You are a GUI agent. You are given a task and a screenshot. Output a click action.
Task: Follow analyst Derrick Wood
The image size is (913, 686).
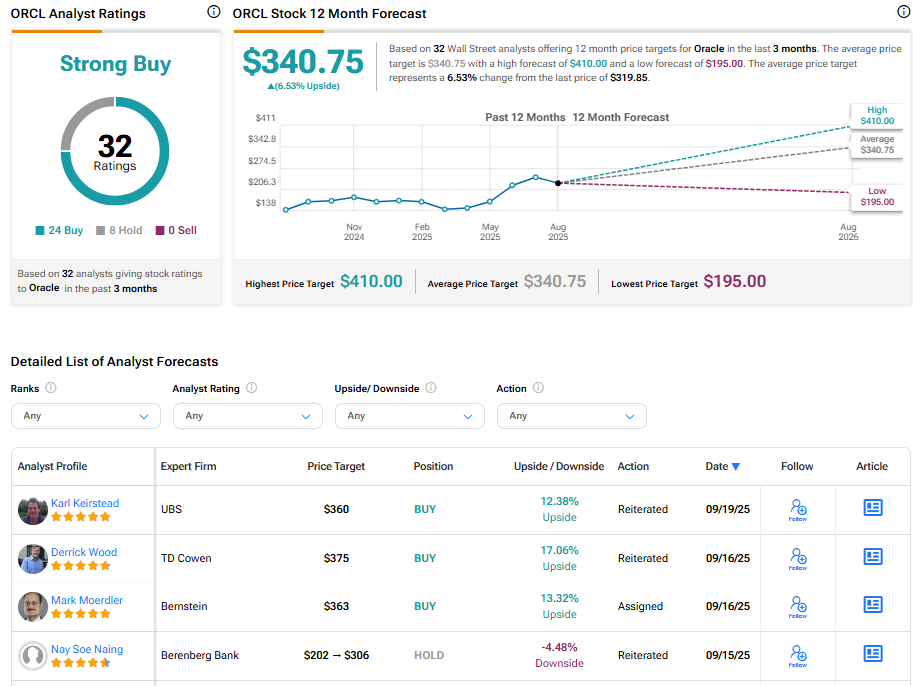(798, 558)
